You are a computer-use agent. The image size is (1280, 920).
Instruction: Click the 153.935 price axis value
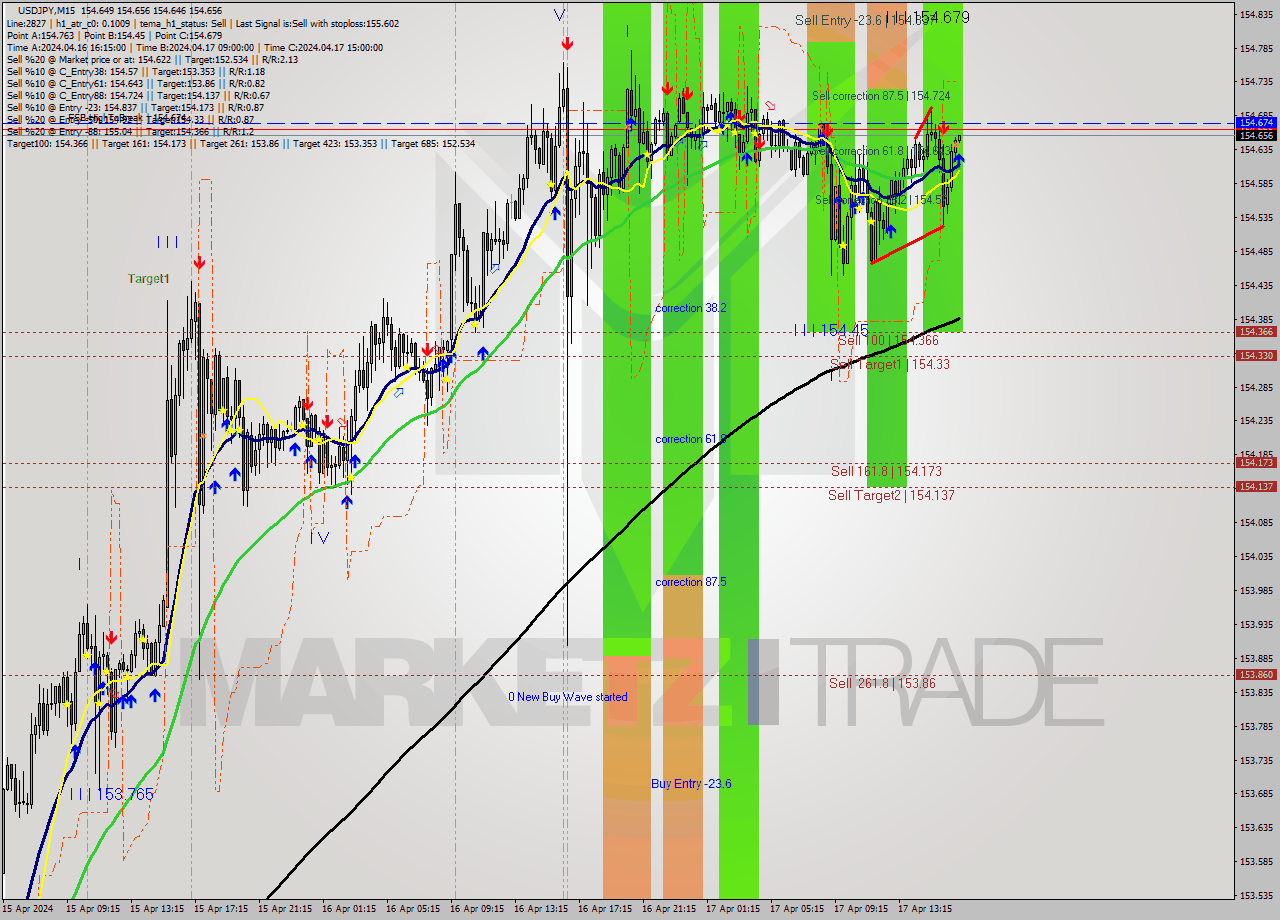tap(1256, 624)
